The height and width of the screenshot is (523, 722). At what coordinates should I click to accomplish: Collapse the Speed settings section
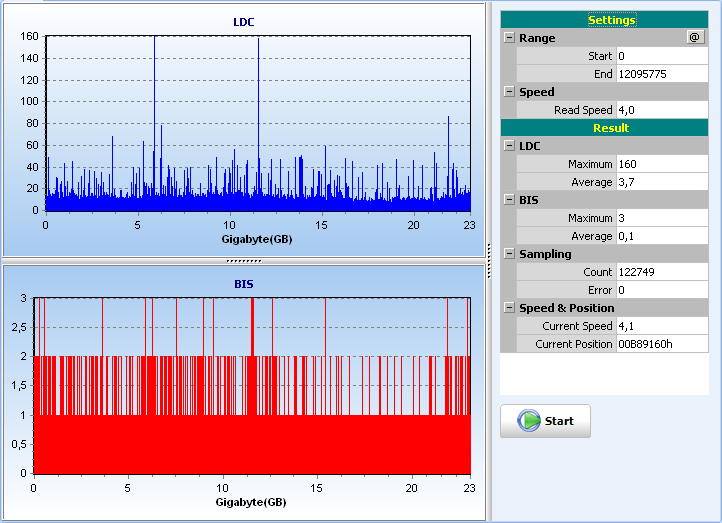coord(509,91)
